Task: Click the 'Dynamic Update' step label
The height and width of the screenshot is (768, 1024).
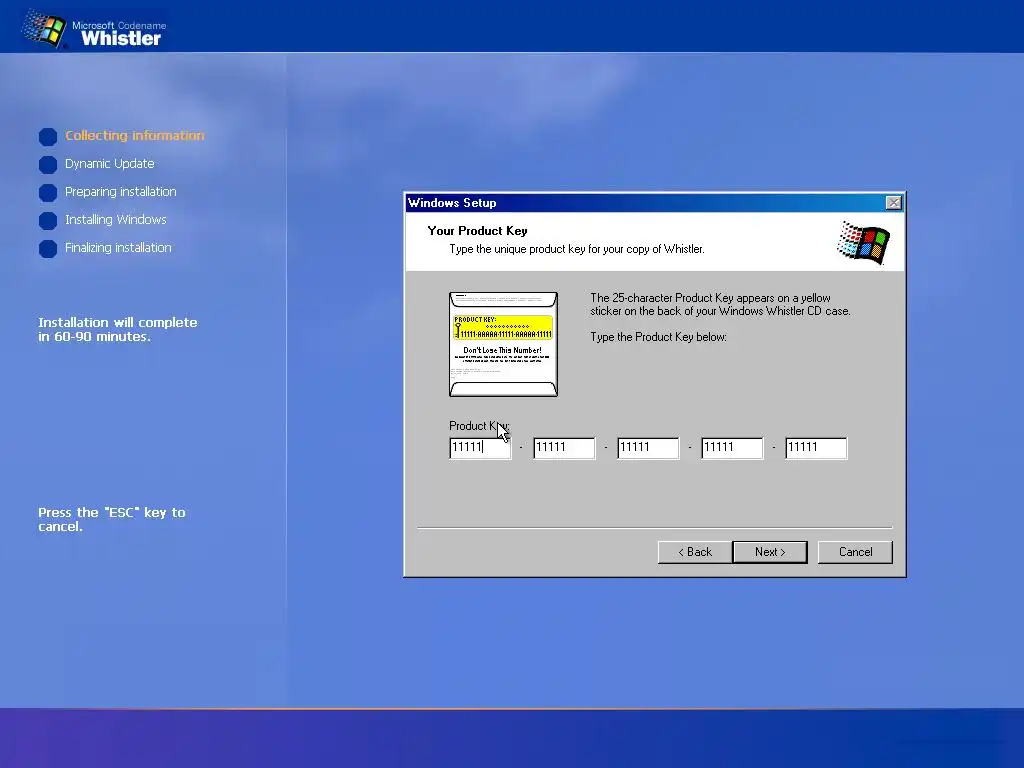Action: (110, 163)
